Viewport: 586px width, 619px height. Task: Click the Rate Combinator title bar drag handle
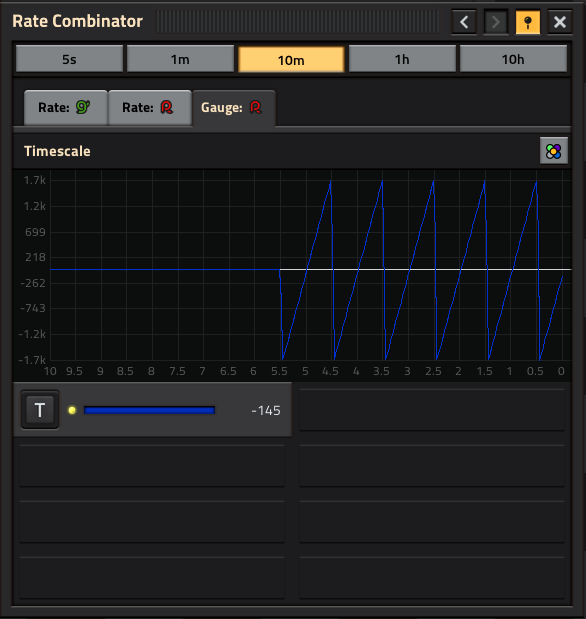[x=298, y=22]
